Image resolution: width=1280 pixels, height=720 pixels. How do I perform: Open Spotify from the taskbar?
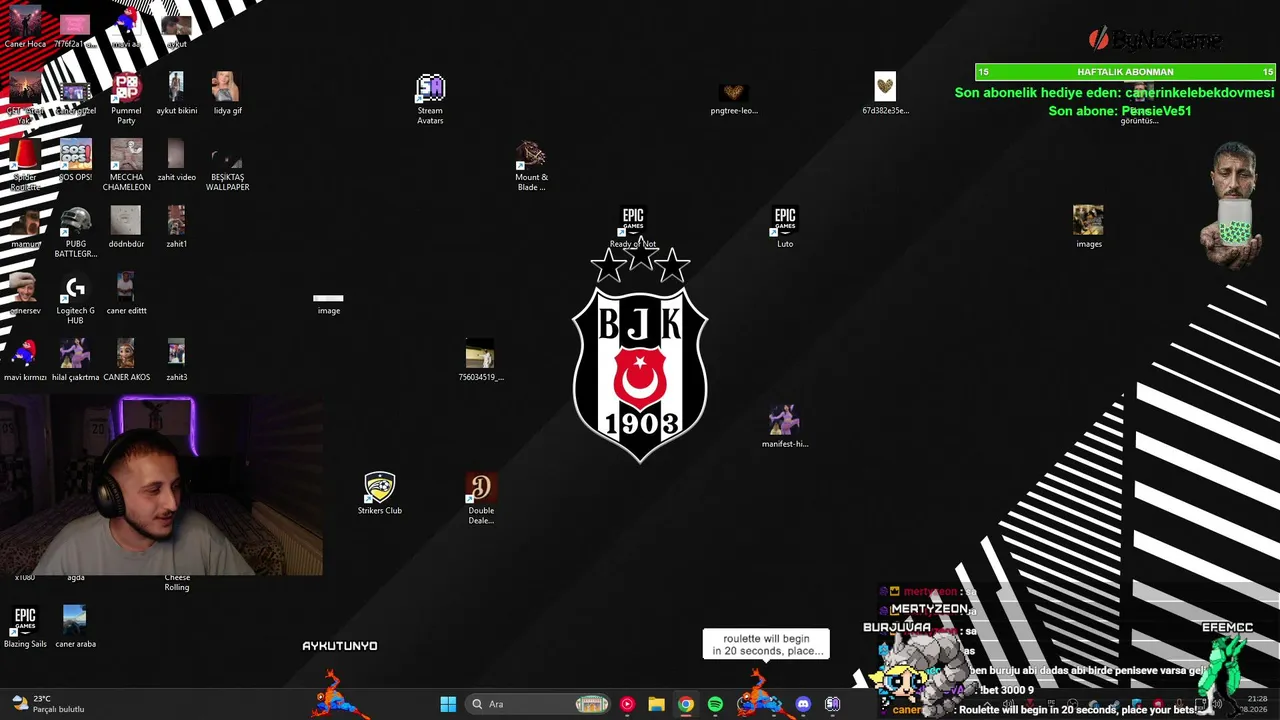point(715,704)
